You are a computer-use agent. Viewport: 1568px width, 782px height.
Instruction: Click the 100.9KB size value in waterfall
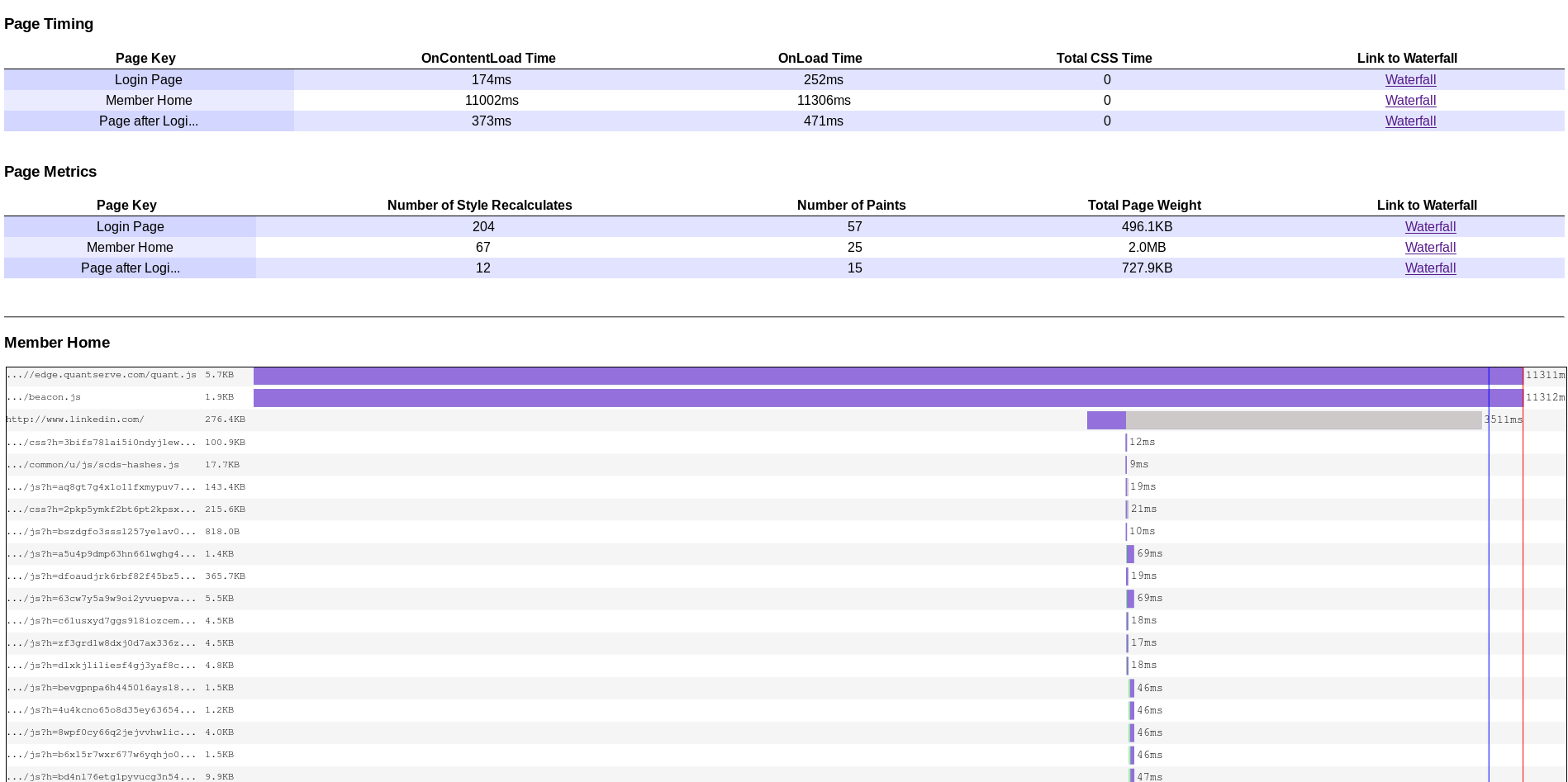[226, 443]
